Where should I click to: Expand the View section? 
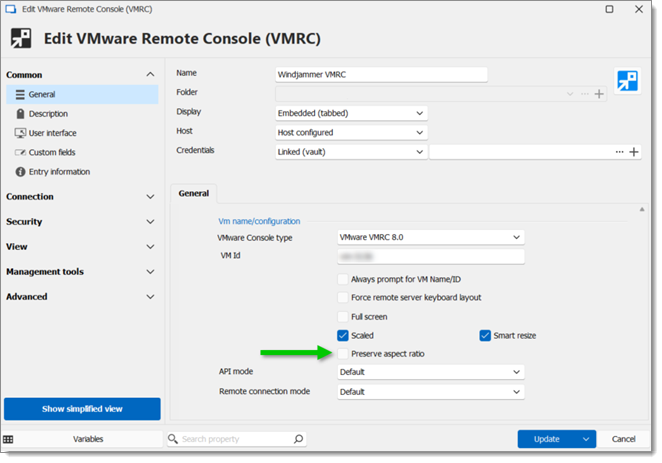coord(150,246)
